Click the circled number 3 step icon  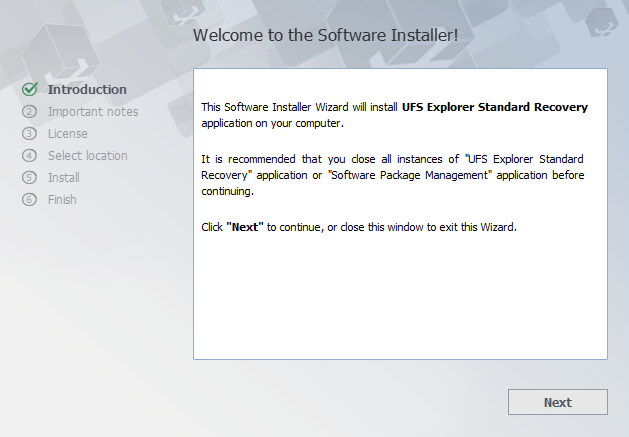(x=29, y=134)
